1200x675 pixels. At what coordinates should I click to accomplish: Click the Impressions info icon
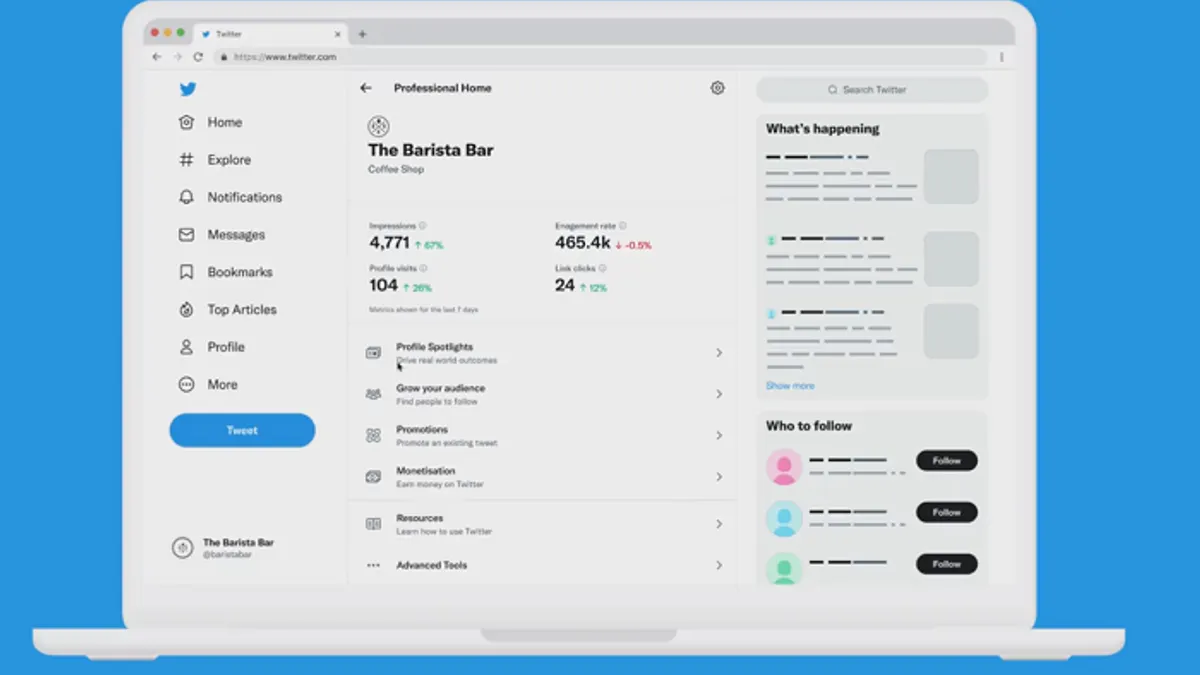click(423, 226)
